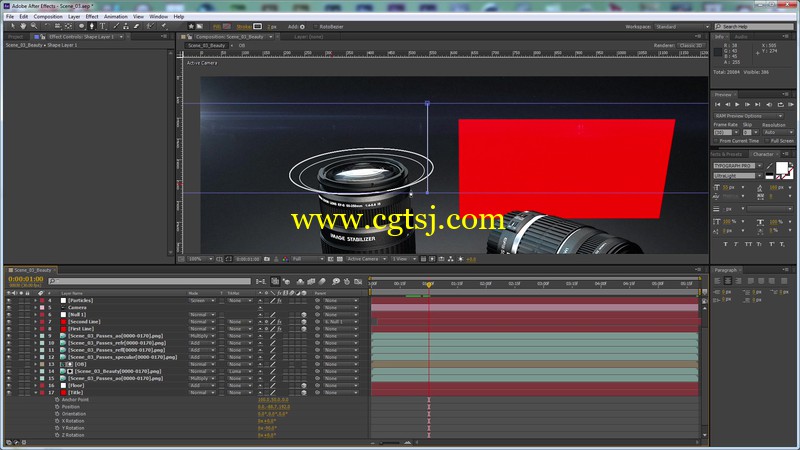Select the Pan Behind anchor point tool

click(x=68, y=26)
